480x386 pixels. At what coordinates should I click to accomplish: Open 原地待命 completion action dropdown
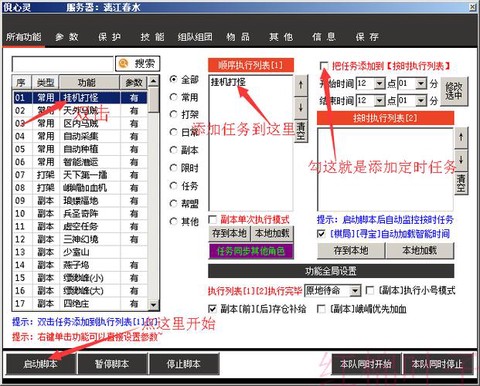pos(355,291)
